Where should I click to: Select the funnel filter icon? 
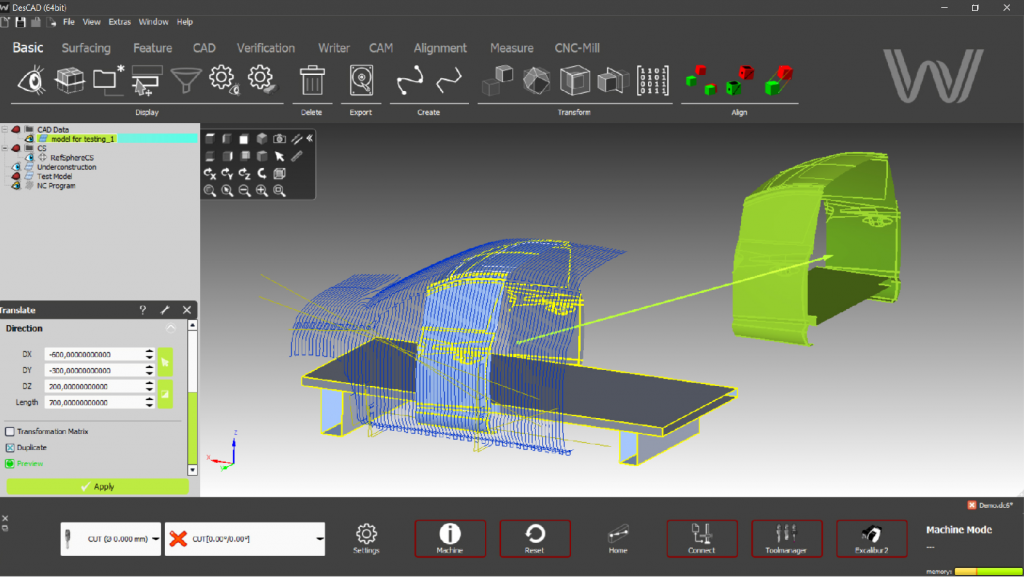coord(186,80)
